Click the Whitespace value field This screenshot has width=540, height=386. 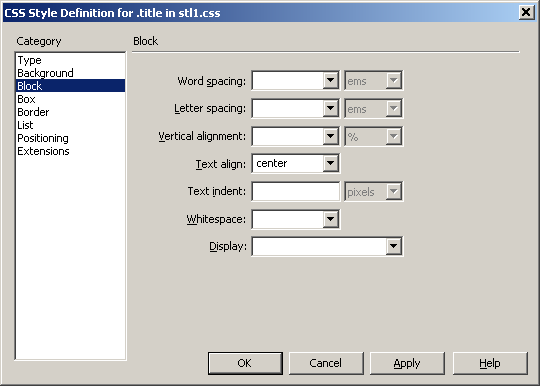(x=288, y=219)
